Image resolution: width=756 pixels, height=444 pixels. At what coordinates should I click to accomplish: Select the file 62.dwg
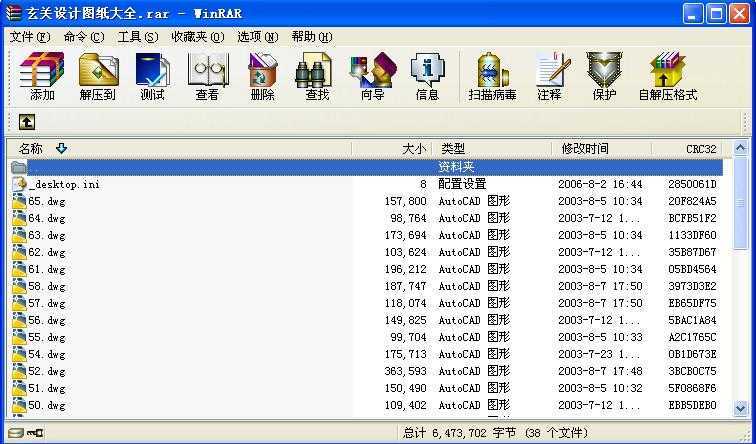47,252
